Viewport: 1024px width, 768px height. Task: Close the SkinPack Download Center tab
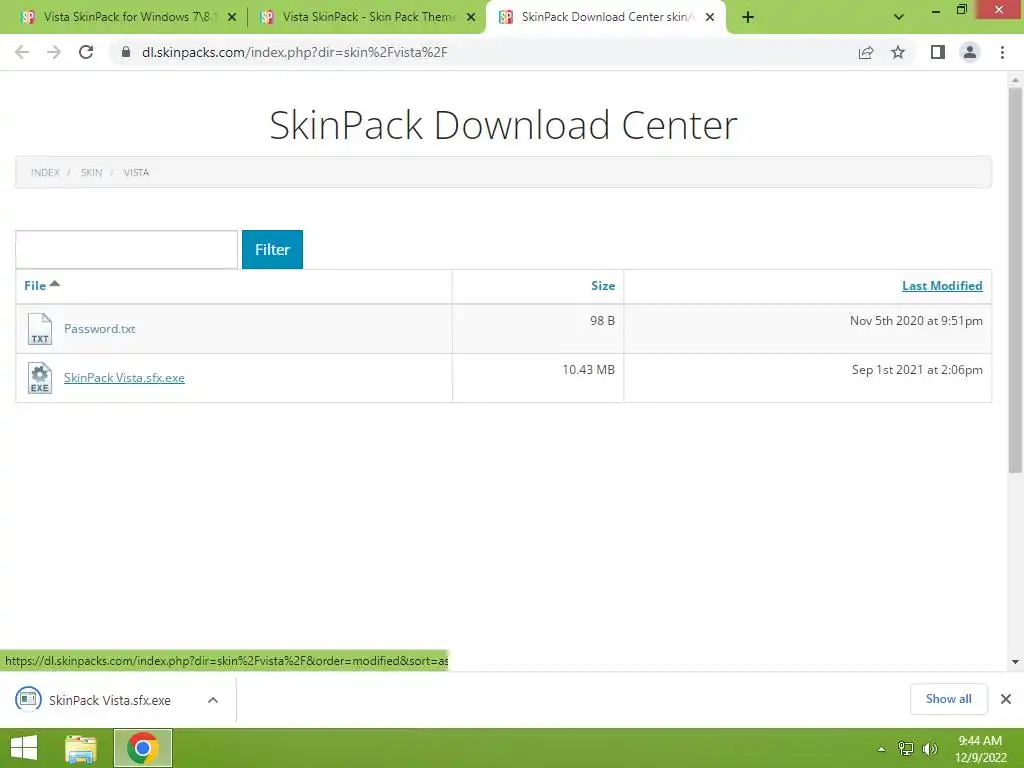tap(710, 17)
